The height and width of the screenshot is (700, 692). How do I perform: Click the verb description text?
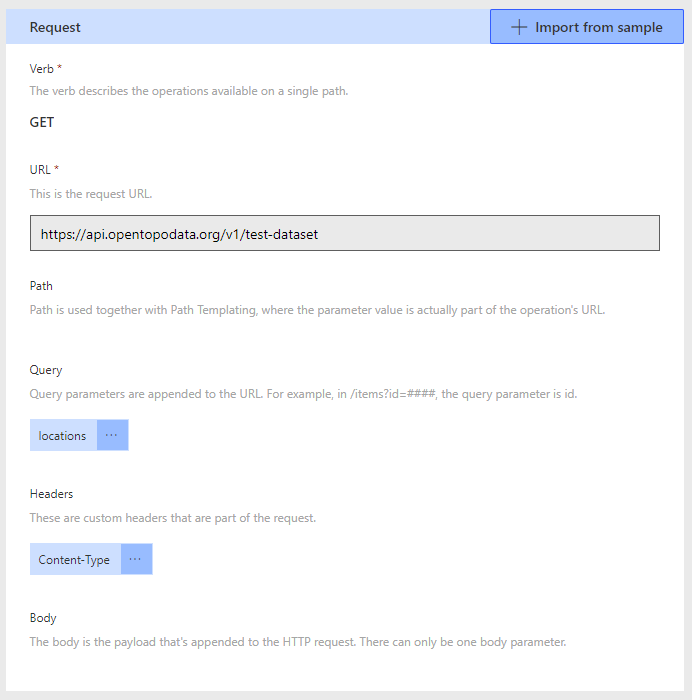189,91
